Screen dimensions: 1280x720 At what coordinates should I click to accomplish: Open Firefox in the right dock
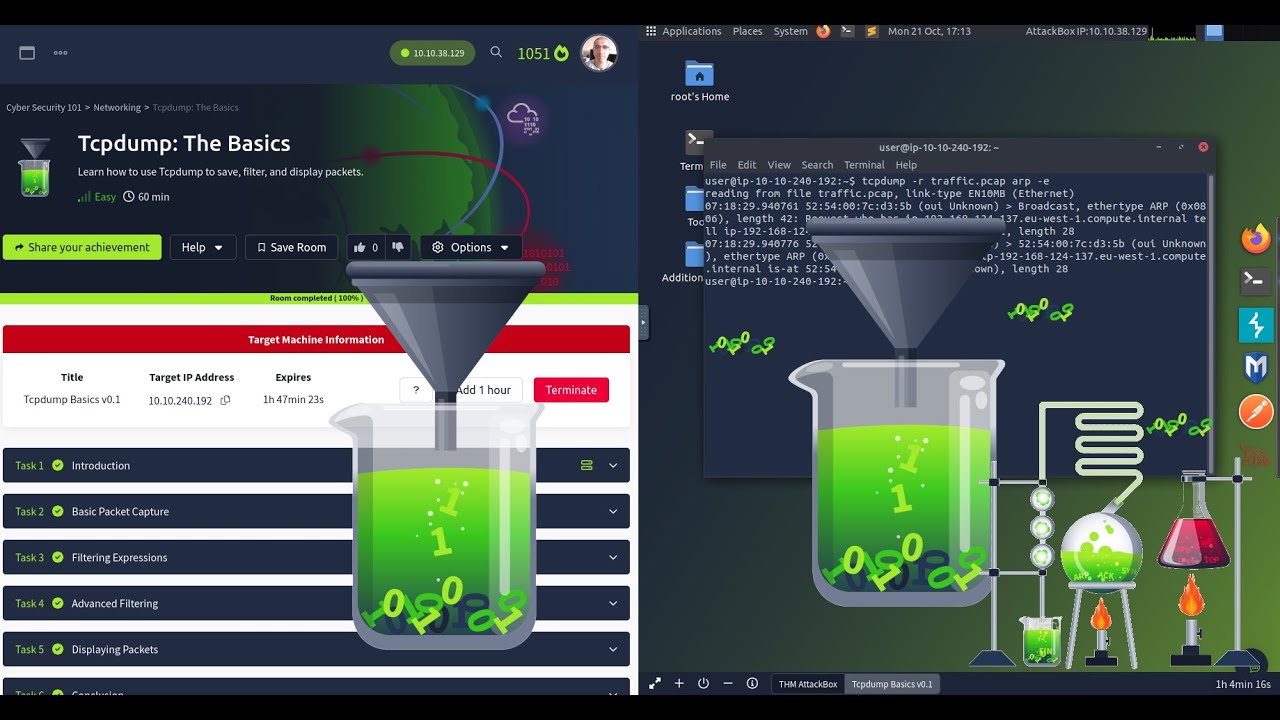coord(1256,238)
